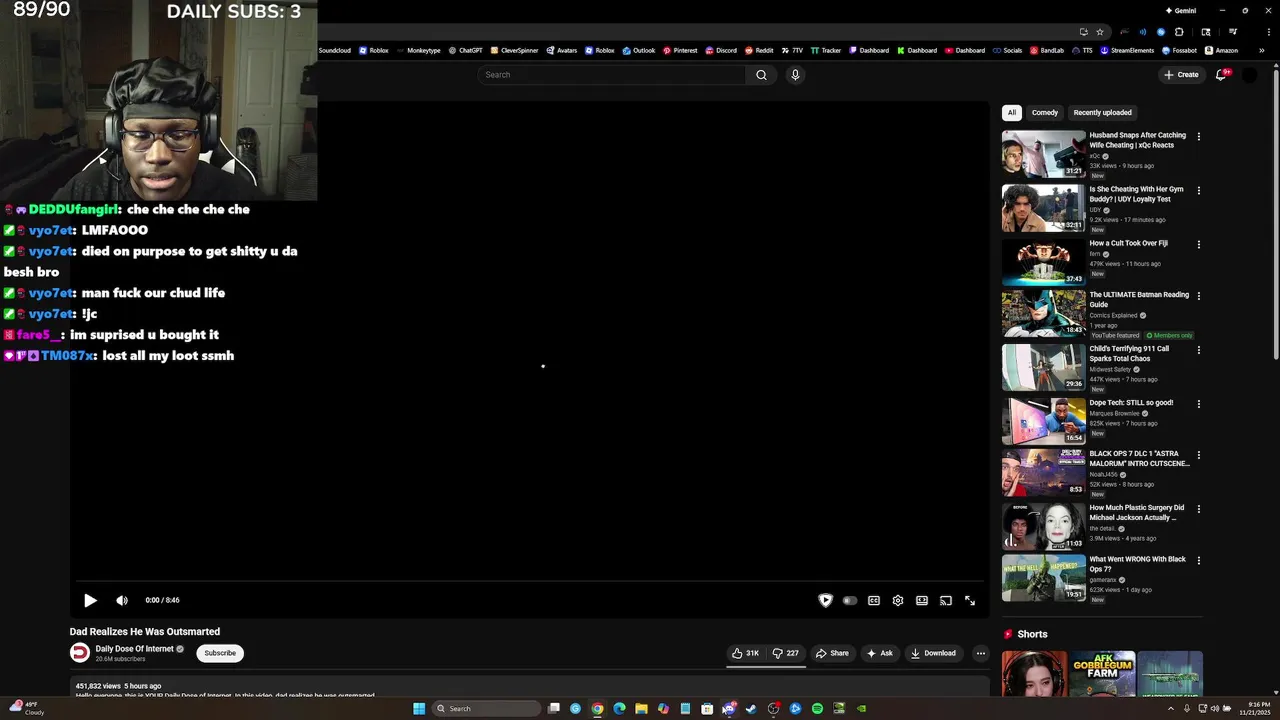Click the Download button
The image size is (1280, 720).
pos(933,653)
